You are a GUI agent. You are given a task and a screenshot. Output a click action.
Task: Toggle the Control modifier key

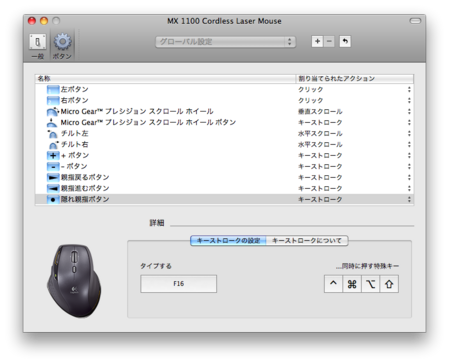[333, 284]
